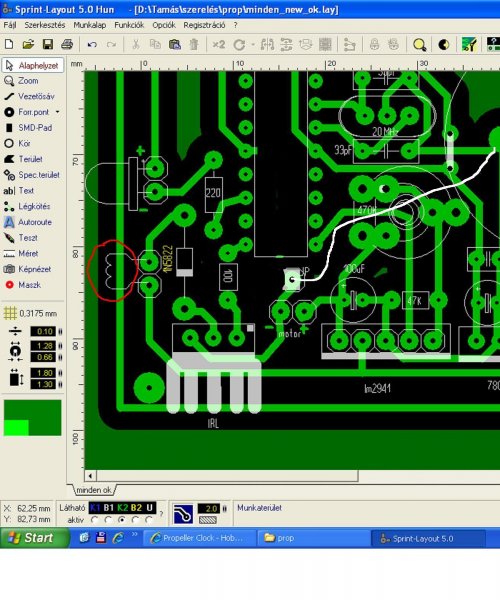Open the Szerkesztés menu

(45, 25)
